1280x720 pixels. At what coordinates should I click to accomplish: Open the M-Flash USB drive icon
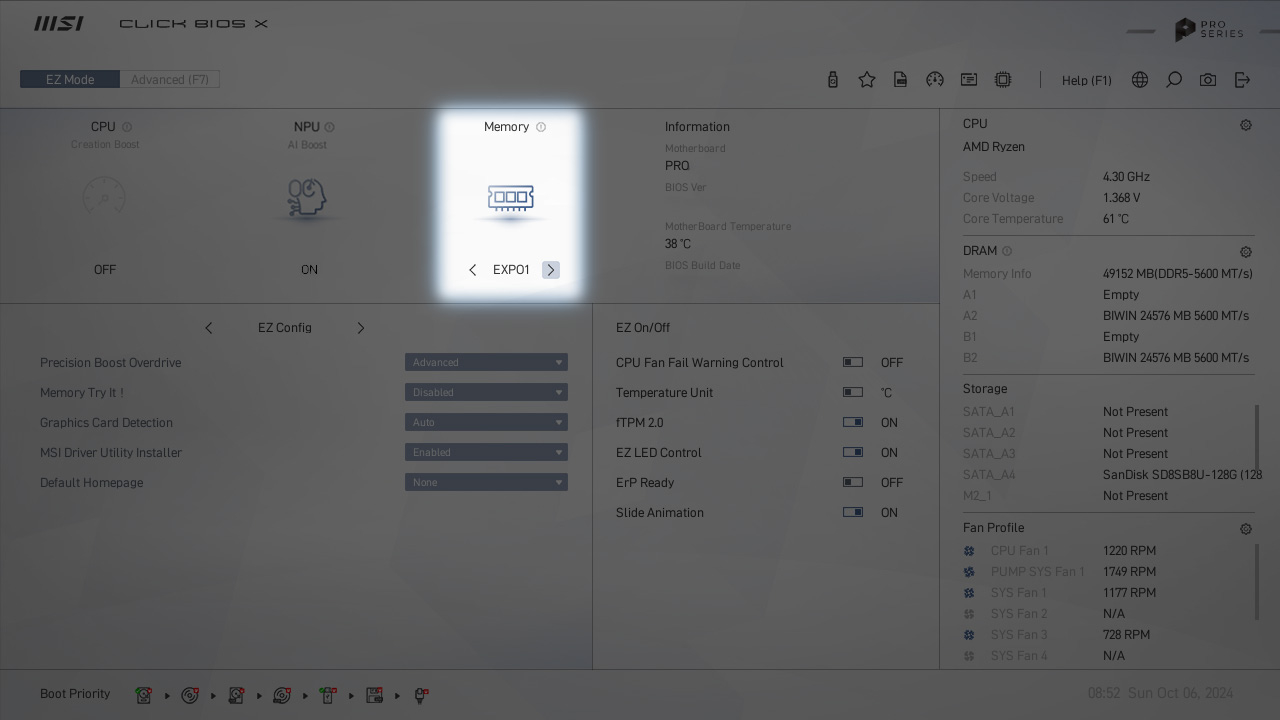(833, 80)
